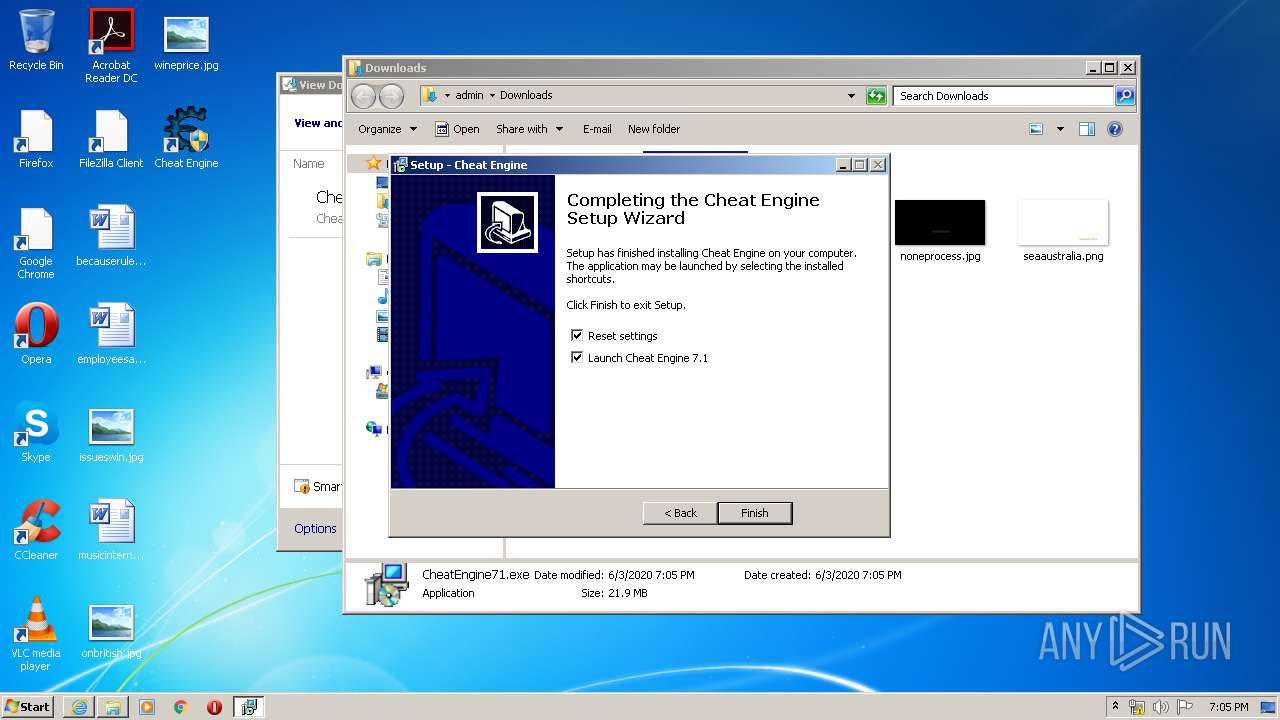The width and height of the screenshot is (1280, 720).
Task: Click the Cheat Engine setup taskbar button
Action: point(248,707)
